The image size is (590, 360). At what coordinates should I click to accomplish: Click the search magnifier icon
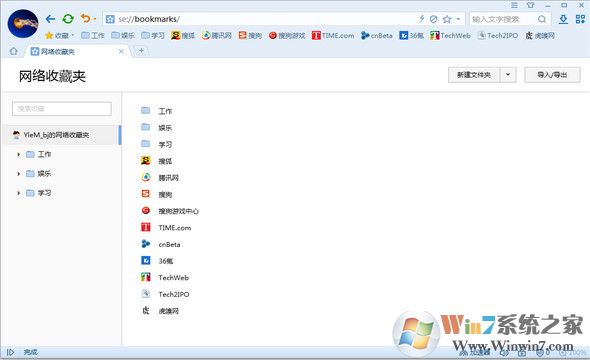point(541,19)
